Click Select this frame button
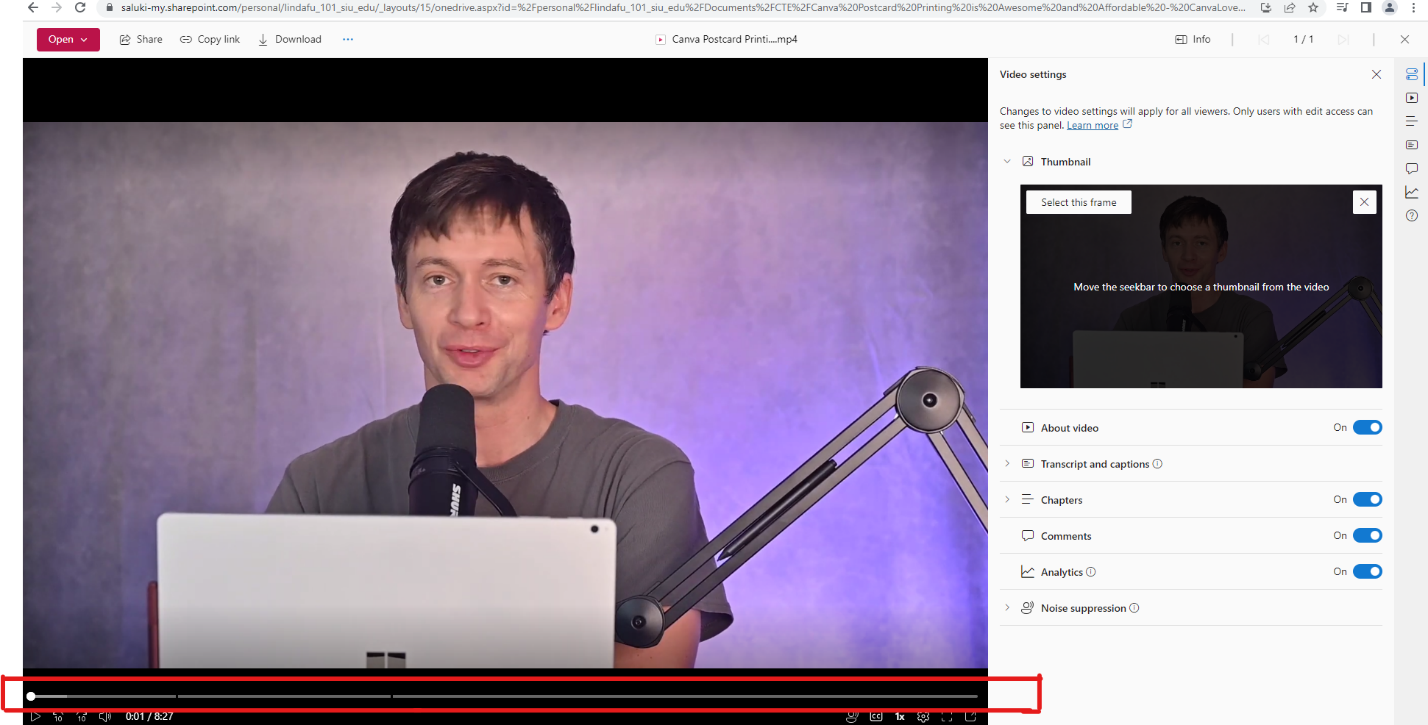The height and width of the screenshot is (725, 1428). [1078, 202]
